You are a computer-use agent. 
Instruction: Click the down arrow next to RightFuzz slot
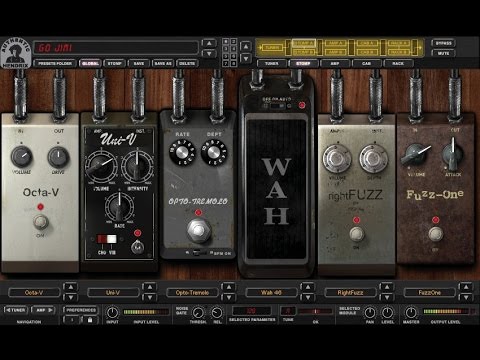[x=387, y=297]
